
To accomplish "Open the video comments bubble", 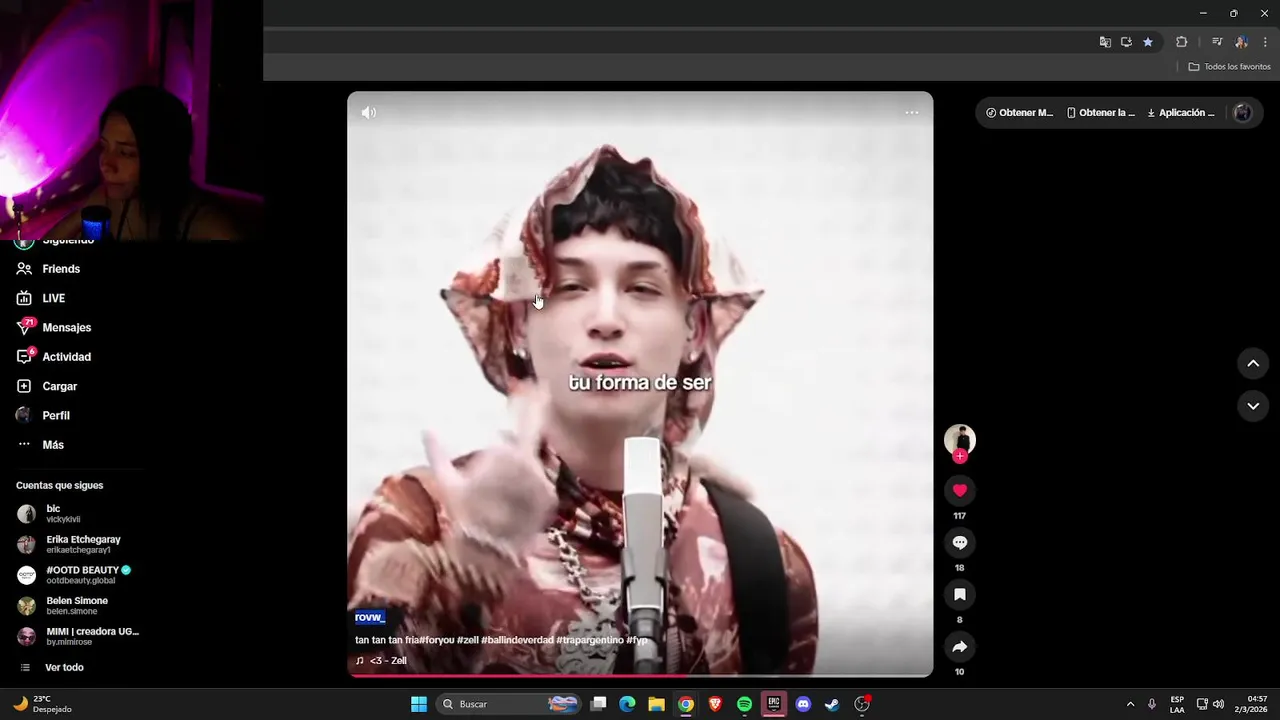I will pyautogui.click(x=960, y=542).
